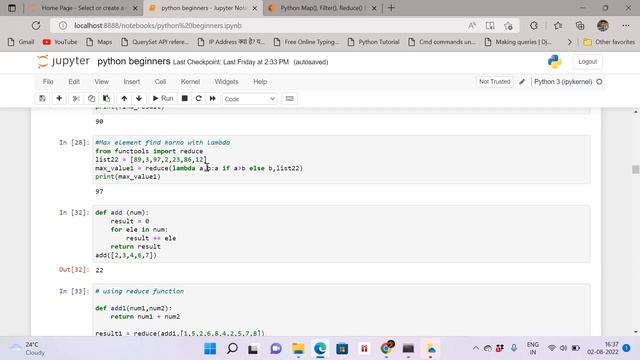The width and height of the screenshot is (640, 360).
Task: Click the Last Checkpoint text
Action: click(231, 62)
